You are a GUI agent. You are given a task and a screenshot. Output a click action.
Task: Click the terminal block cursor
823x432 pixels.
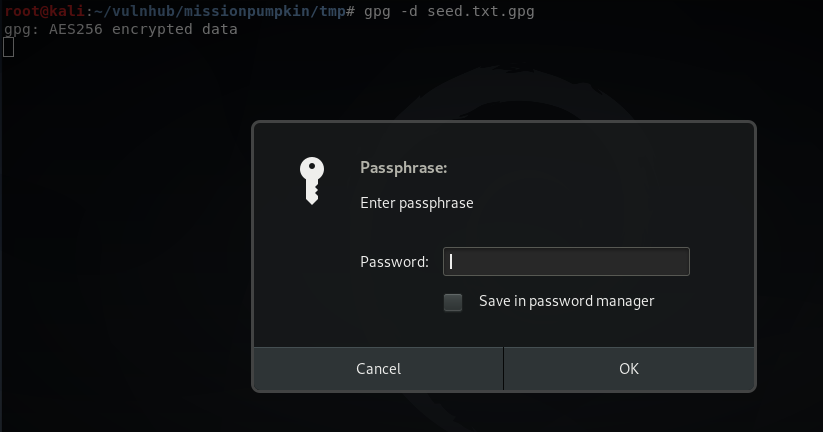[x=8, y=48]
